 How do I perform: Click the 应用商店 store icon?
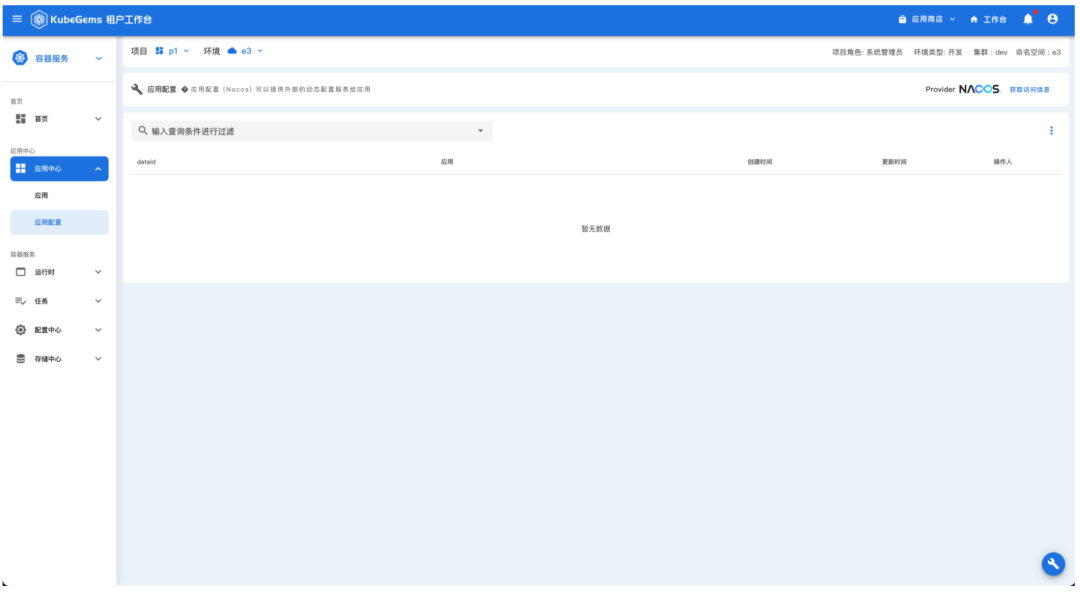click(x=902, y=19)
